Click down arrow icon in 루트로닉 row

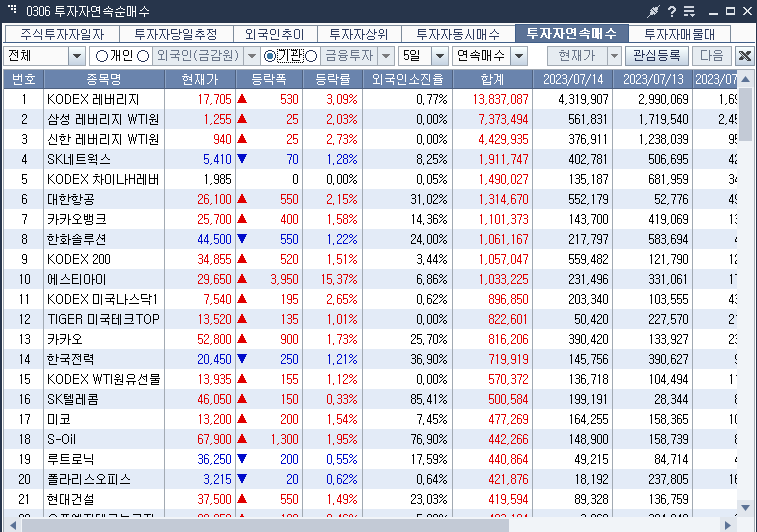(242, 459)
